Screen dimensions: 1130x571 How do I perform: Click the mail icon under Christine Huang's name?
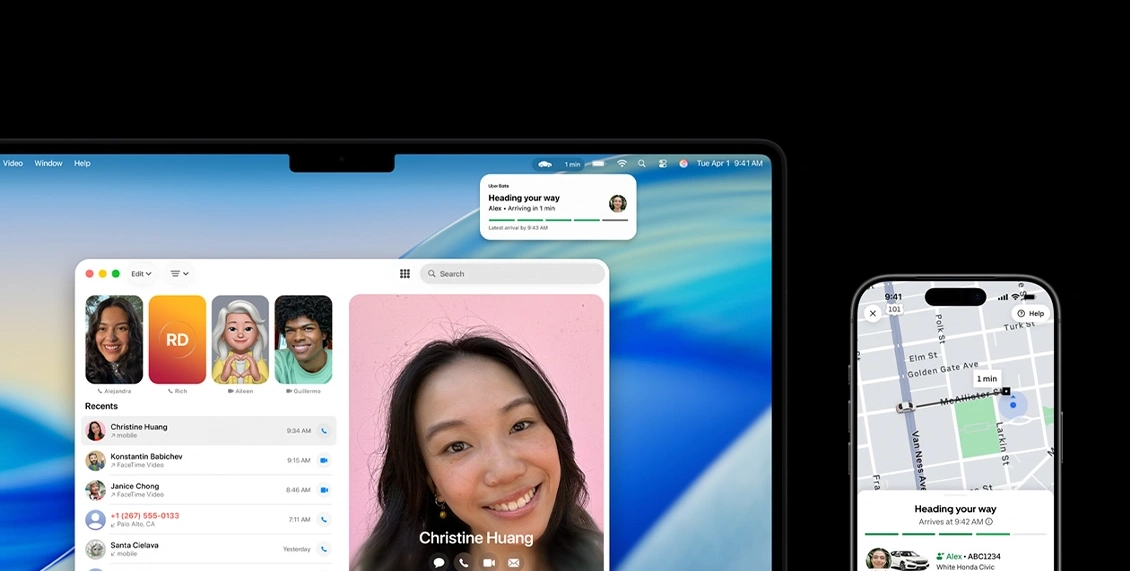pos(514,563)
